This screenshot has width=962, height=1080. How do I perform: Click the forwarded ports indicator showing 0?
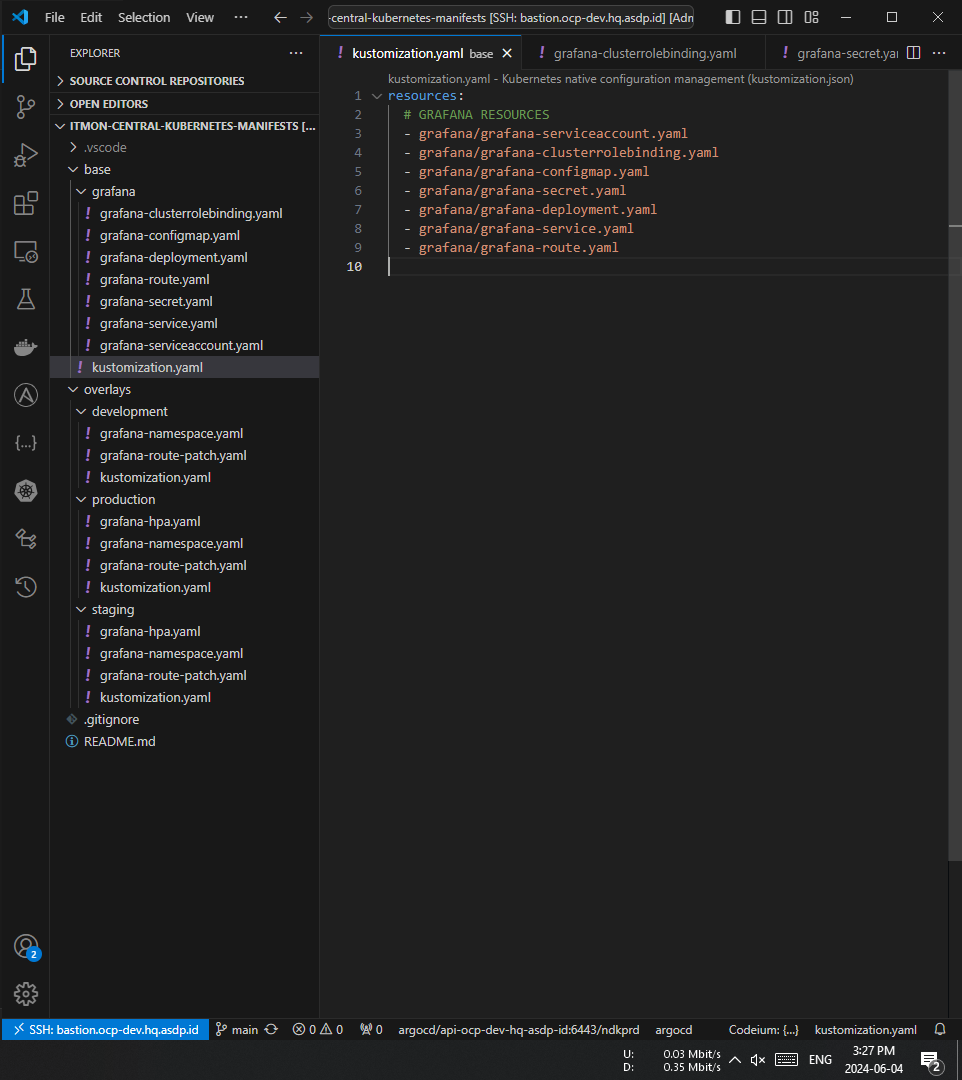[371, 1030]
